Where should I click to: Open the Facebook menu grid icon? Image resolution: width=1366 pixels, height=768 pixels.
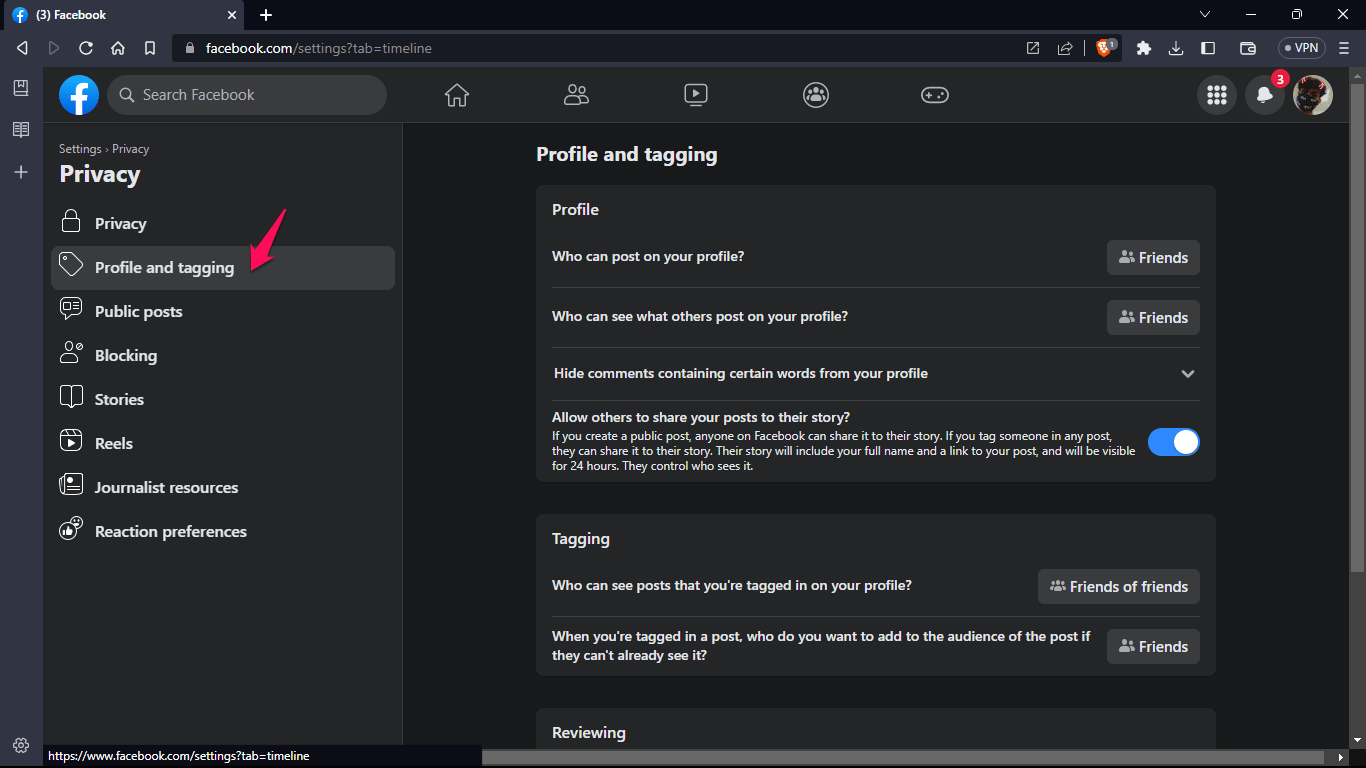click(1217, 95)
